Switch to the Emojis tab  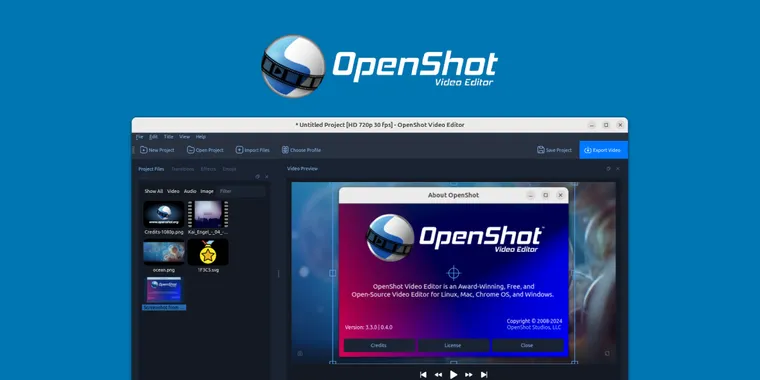(x=230, y=169)
